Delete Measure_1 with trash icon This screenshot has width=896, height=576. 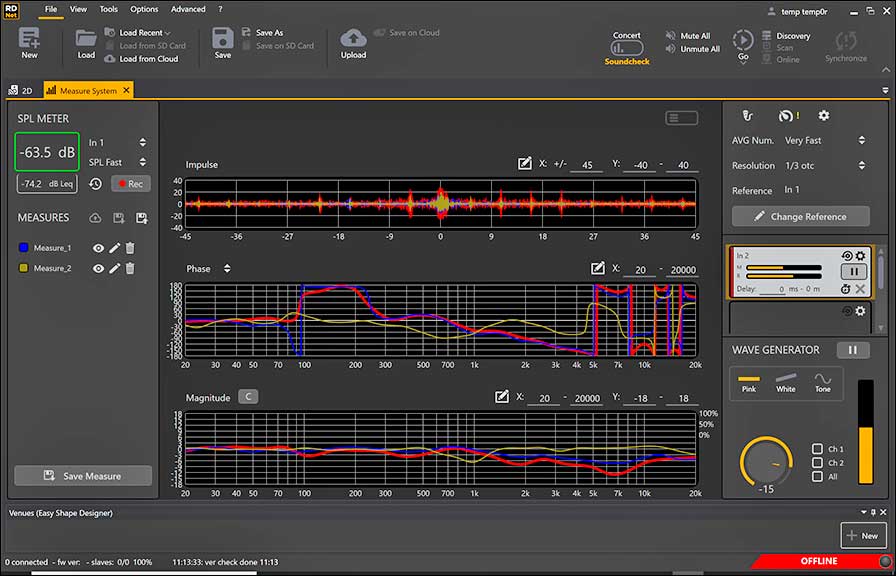130,248
